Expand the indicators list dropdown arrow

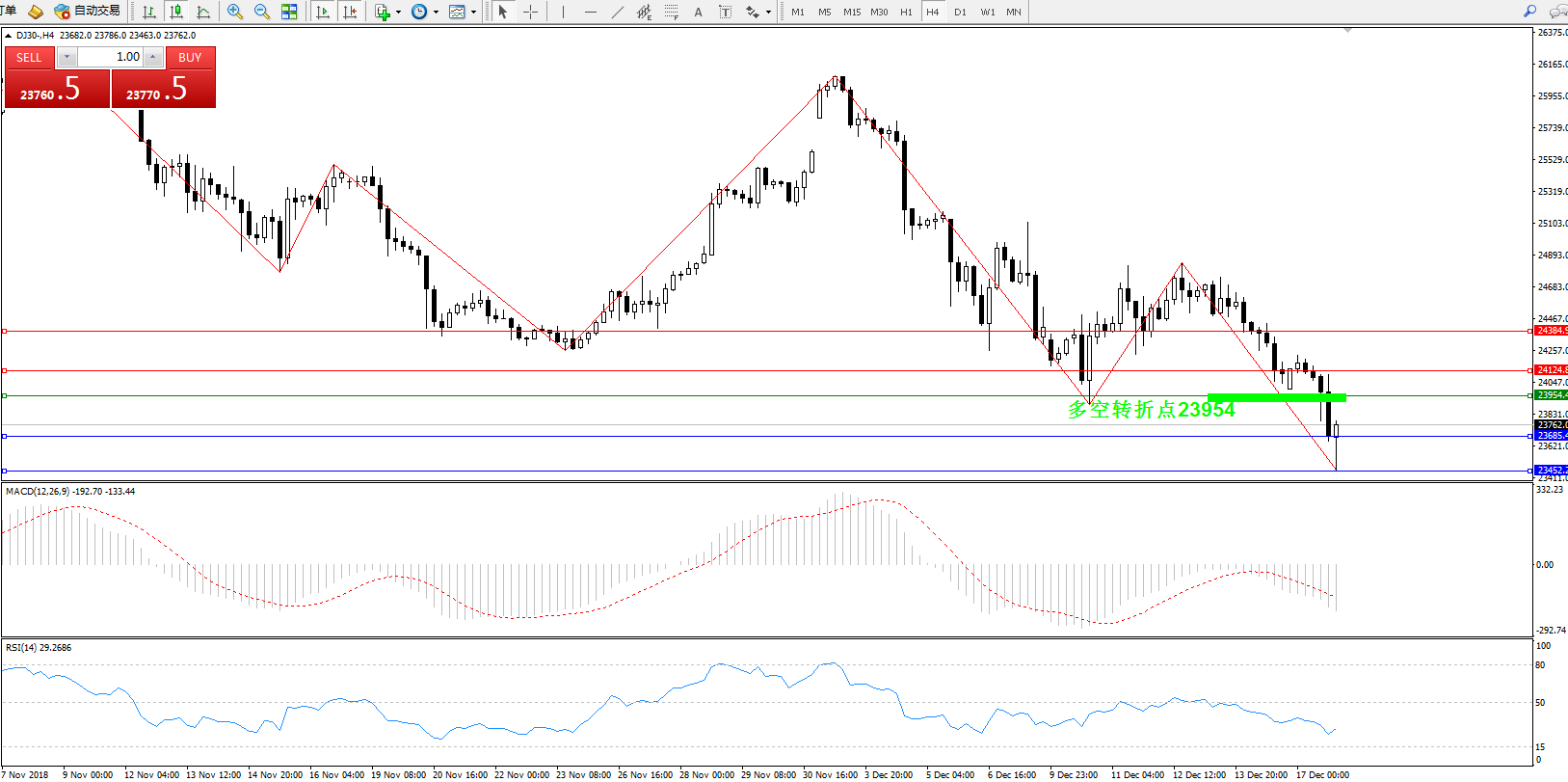click(x=398, y=13)
